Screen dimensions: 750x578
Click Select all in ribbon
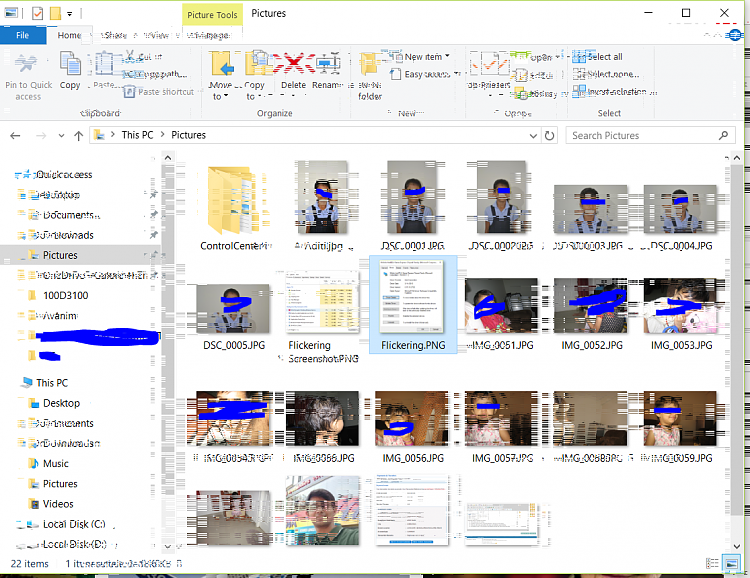[x=598, y=57]
